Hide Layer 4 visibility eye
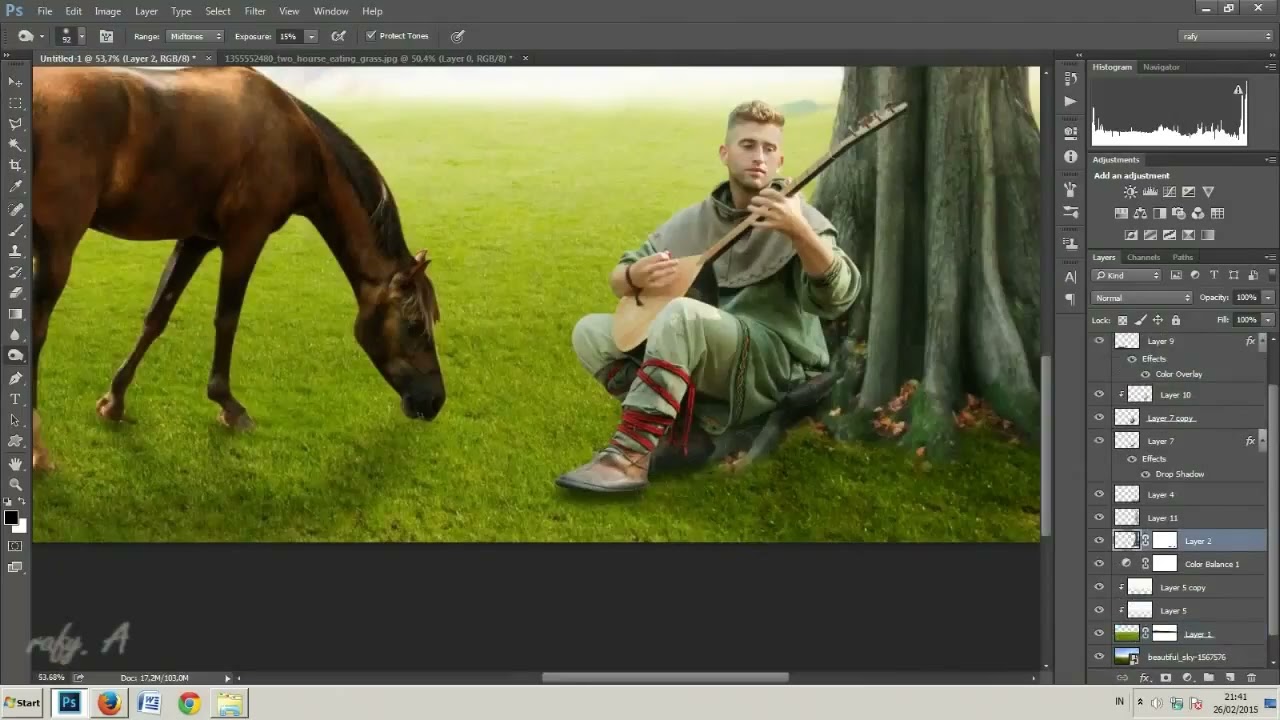Image resolution: width=1280 pixels, height=720 pixels. click(1099, 494)
